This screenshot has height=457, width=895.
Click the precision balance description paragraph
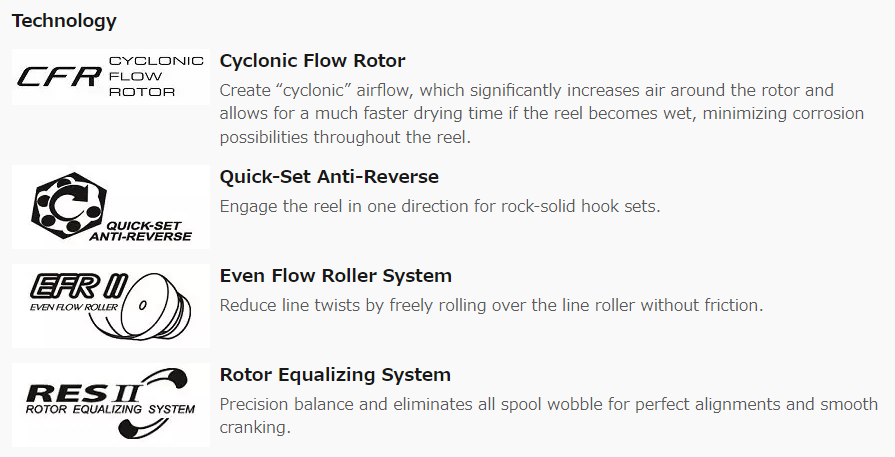tap(549, 415)
